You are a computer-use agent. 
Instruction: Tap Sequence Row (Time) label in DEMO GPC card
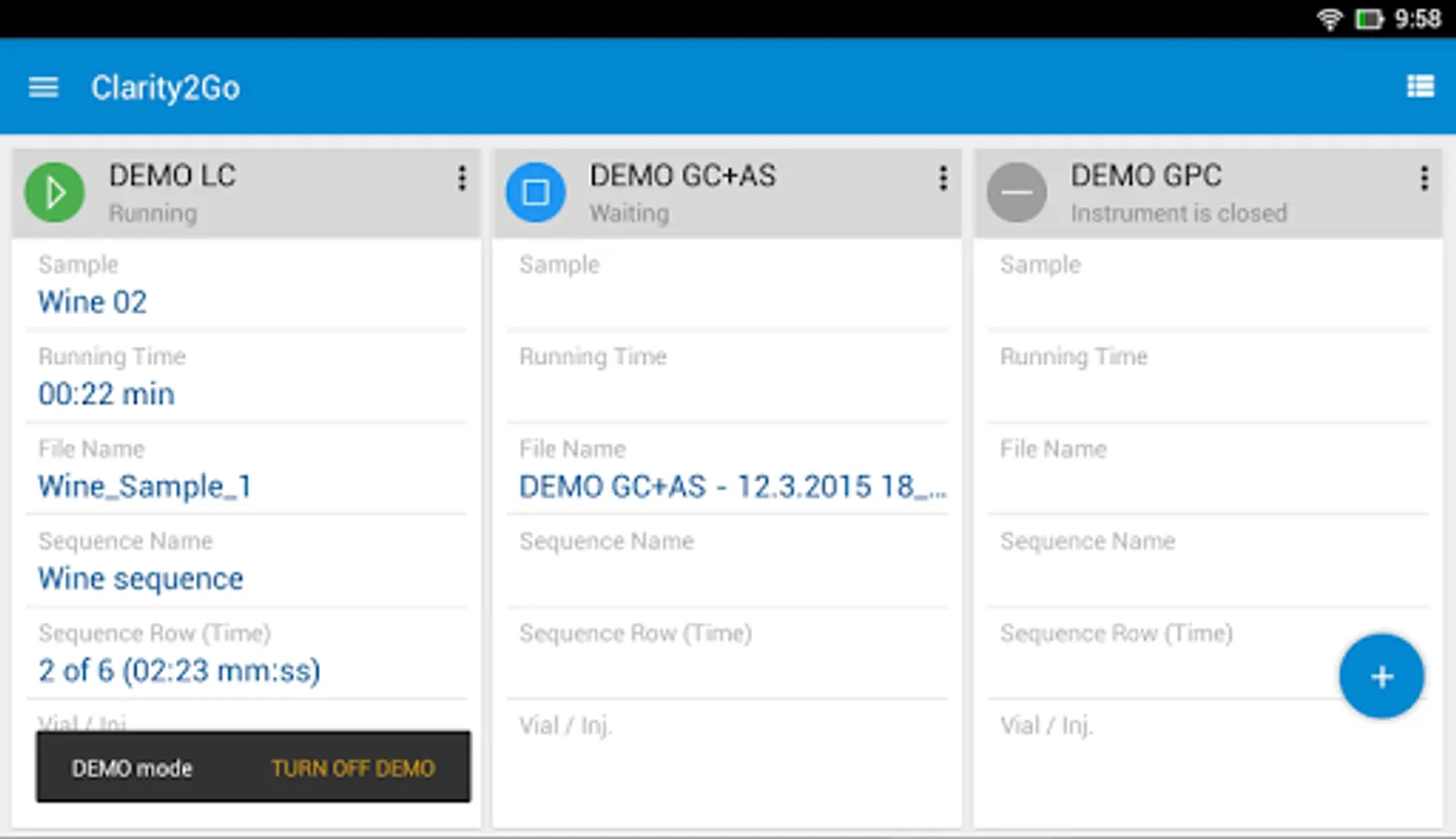click(x=1116, y=634)
